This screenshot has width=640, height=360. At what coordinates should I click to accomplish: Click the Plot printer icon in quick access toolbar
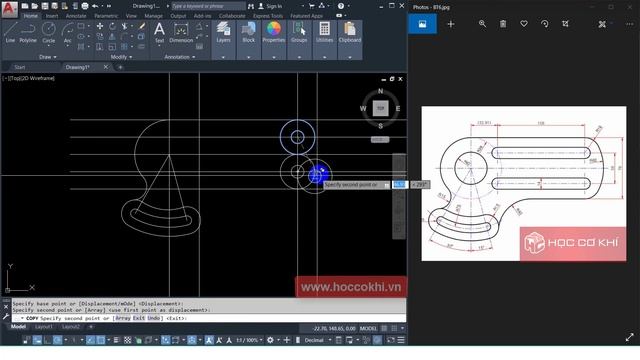(x=85, y=6)
